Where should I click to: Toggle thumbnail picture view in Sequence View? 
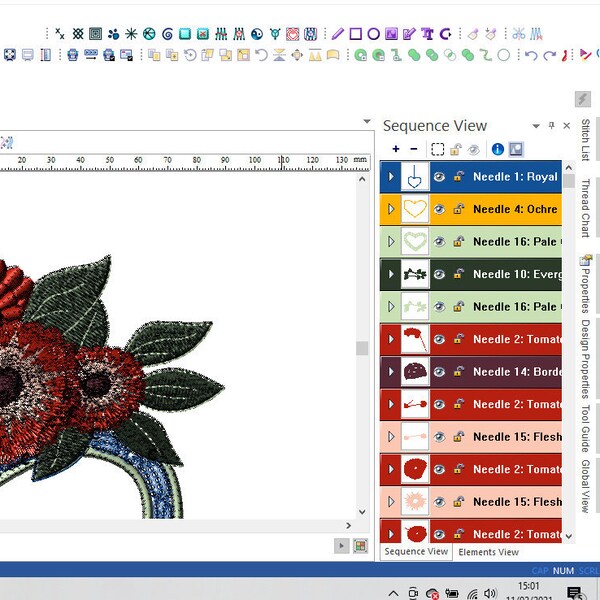[516, 149]
